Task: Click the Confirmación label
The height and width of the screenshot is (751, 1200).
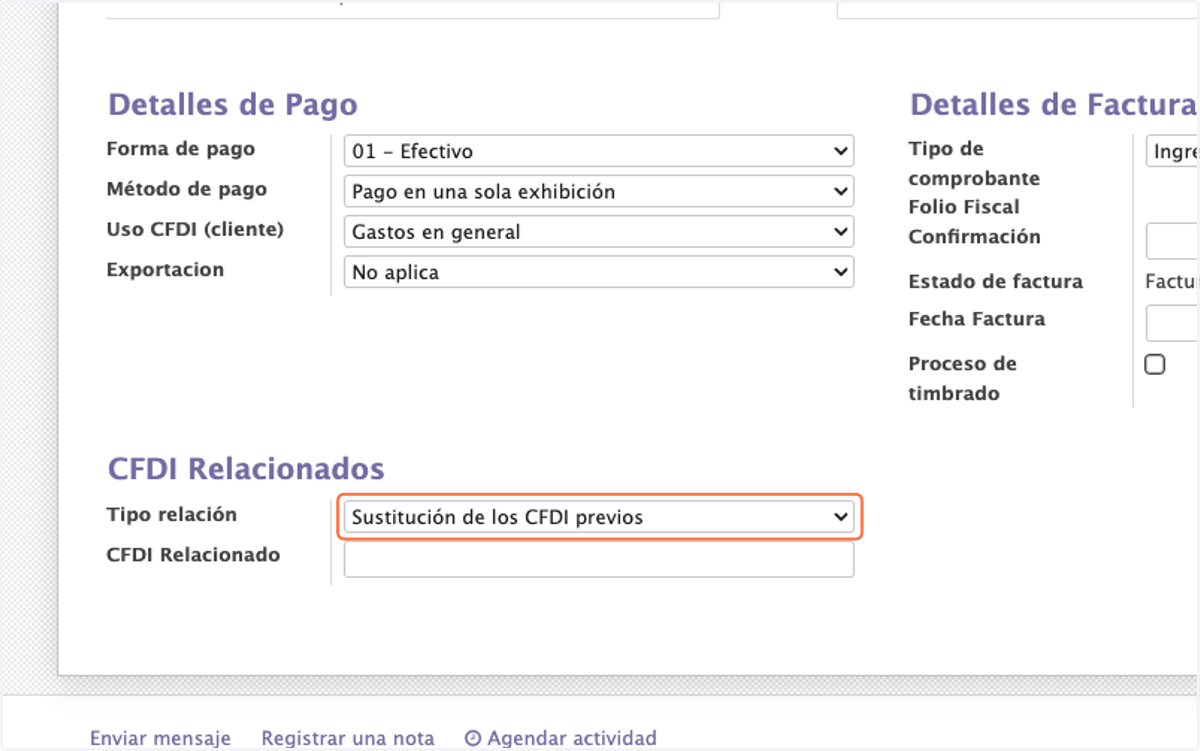Action: (x=974, y=237)
